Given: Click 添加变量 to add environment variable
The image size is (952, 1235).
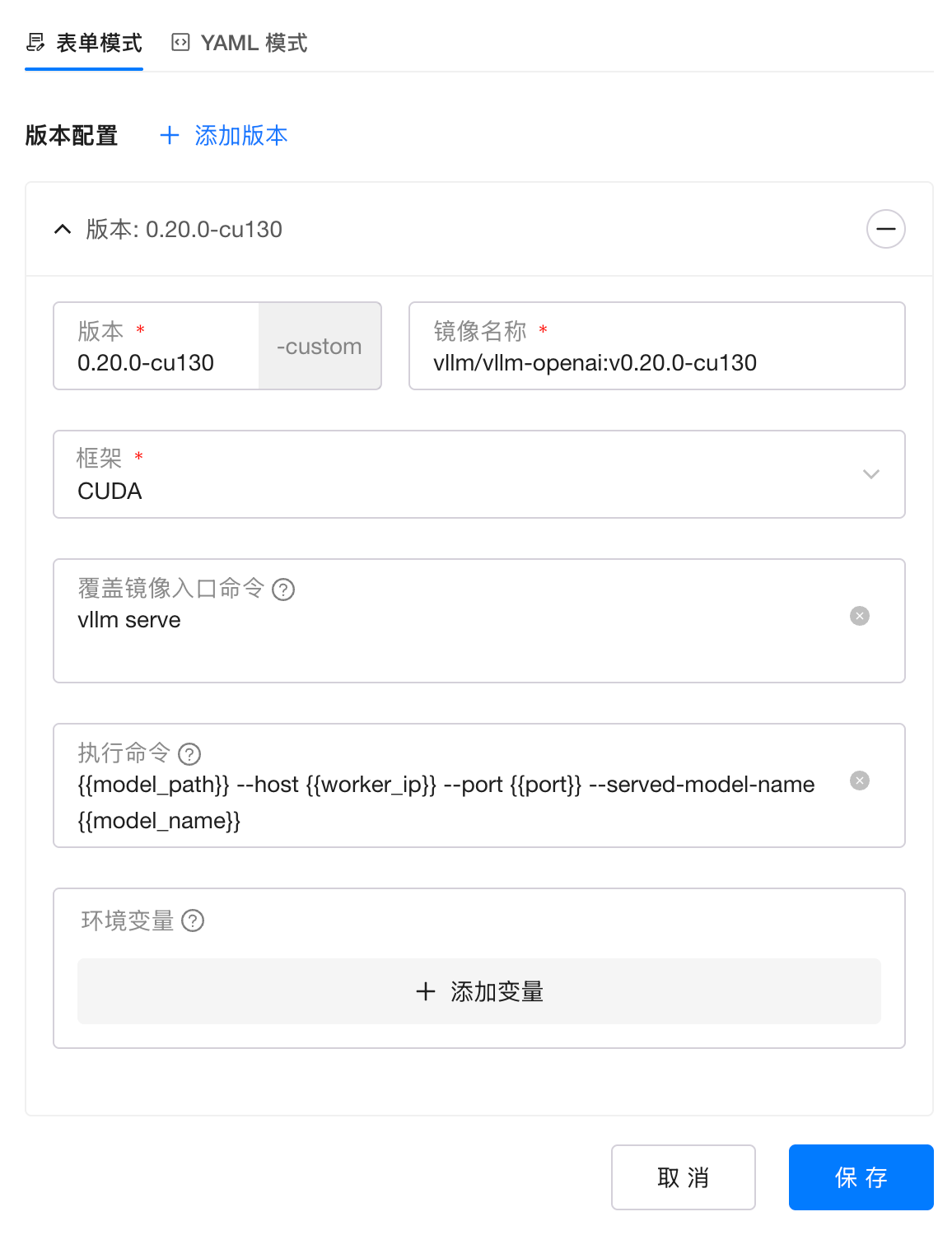Looking at the screenshot, I should click(x=479, y=991).
